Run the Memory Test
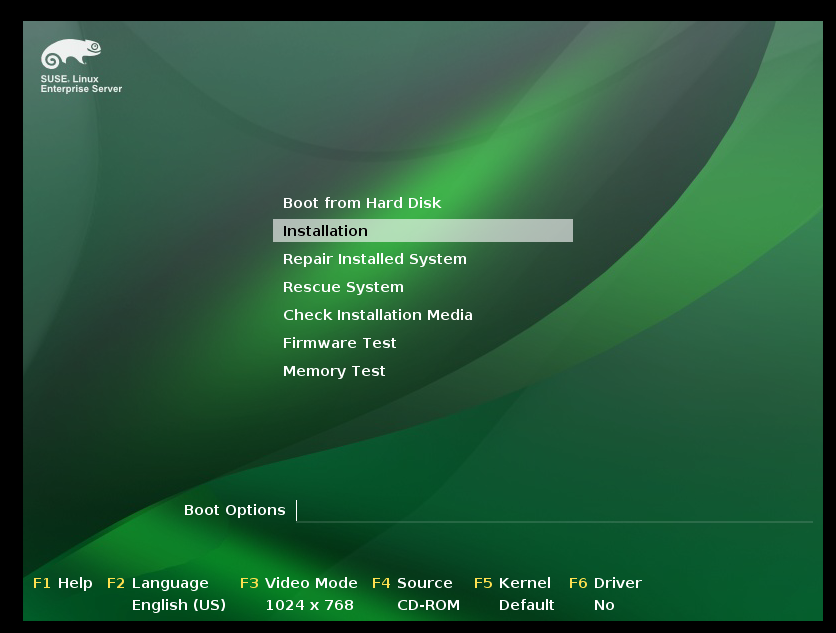The width and height of the screenshot is (836, 633). pos(334,371)
